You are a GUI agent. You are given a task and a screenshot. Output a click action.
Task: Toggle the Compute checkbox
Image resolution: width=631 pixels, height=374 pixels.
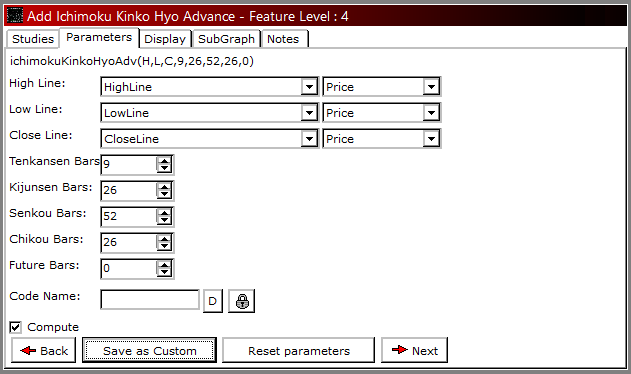coord(15,327)
